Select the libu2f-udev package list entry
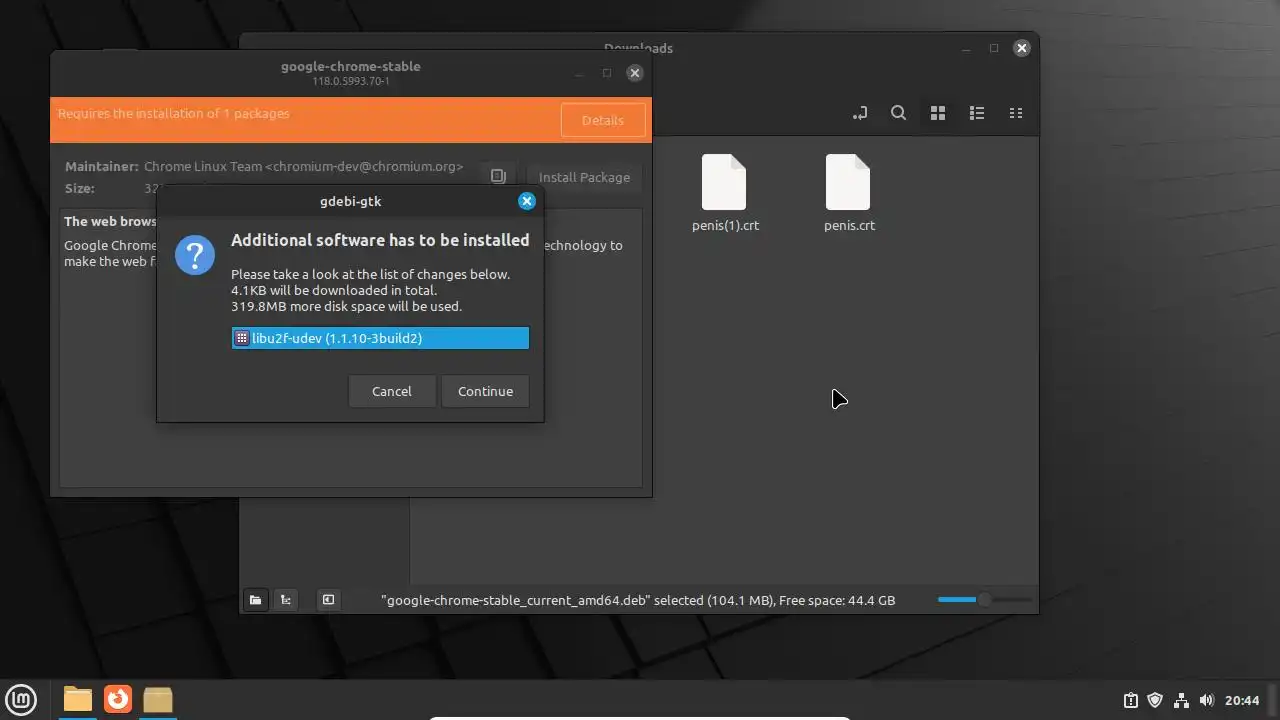This screenshot has height=720, width=1280. (380, 338)
